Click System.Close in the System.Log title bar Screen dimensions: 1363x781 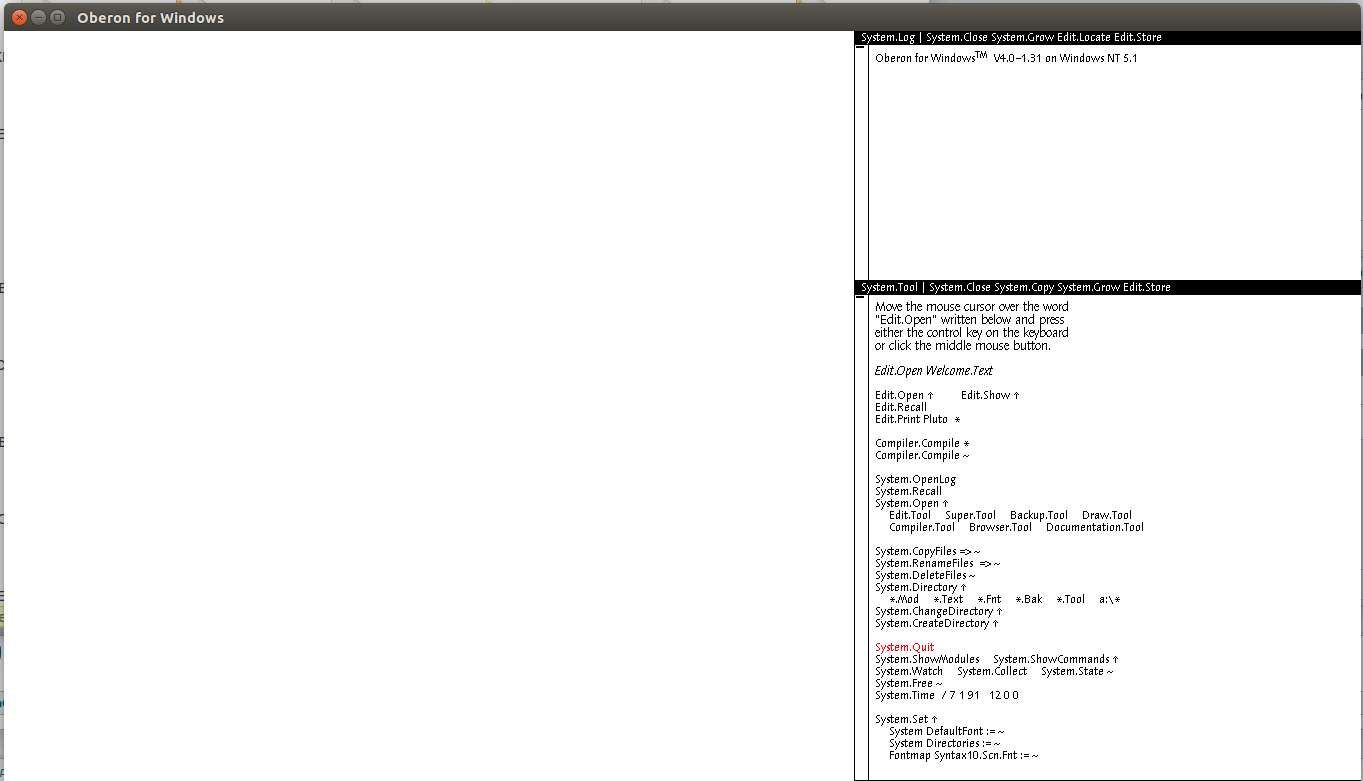pos(957,38)
